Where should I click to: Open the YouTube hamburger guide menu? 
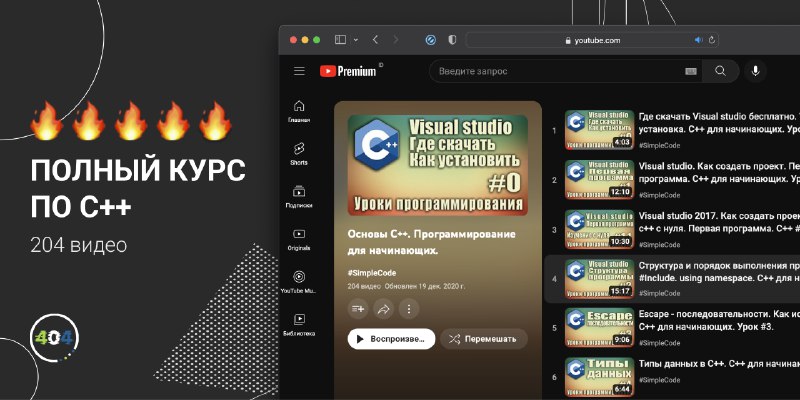click(299, 71)
